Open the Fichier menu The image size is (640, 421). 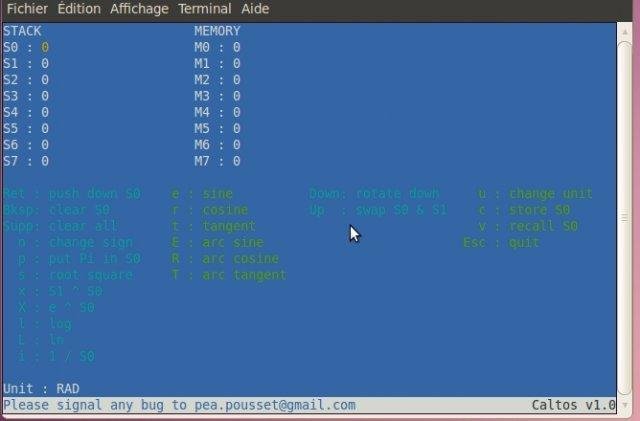[27, 9]
